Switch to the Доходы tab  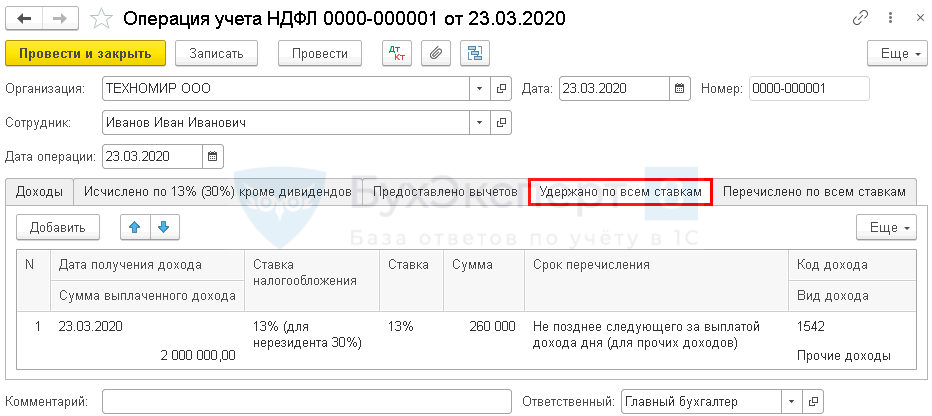pyautogui.click(x=39, y=191)
